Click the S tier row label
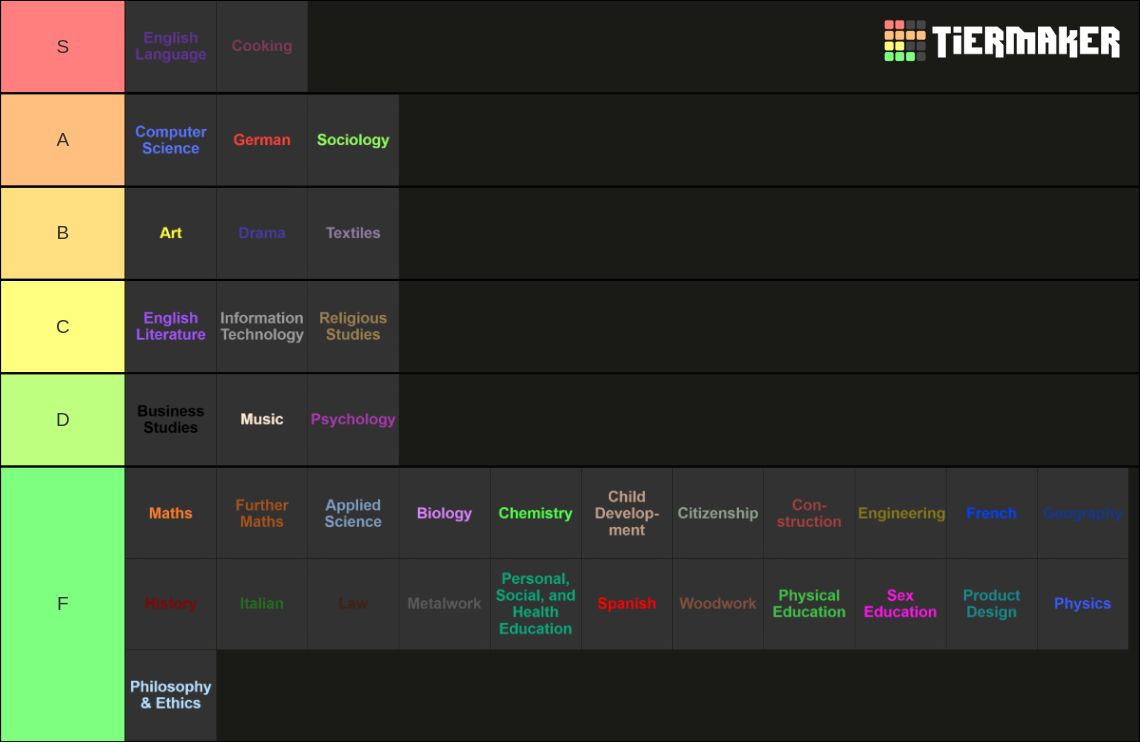This screenshot has width=1140, height=742. [62, 46]
